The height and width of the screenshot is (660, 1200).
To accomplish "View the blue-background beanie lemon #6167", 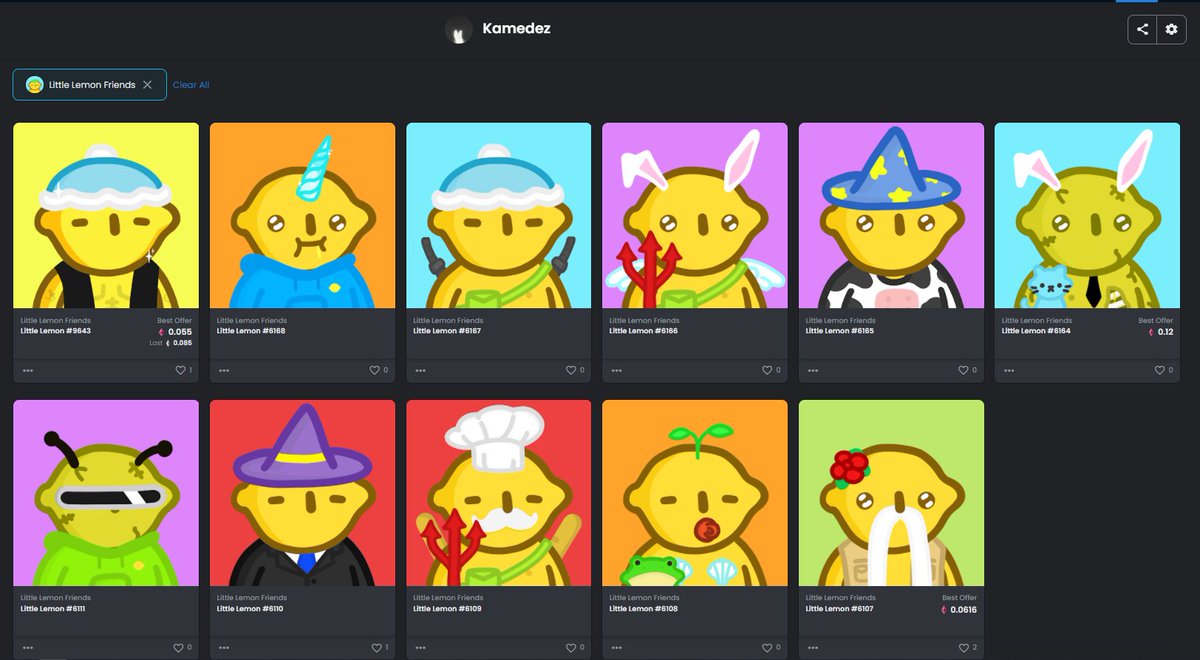I will tap(498, 215).
